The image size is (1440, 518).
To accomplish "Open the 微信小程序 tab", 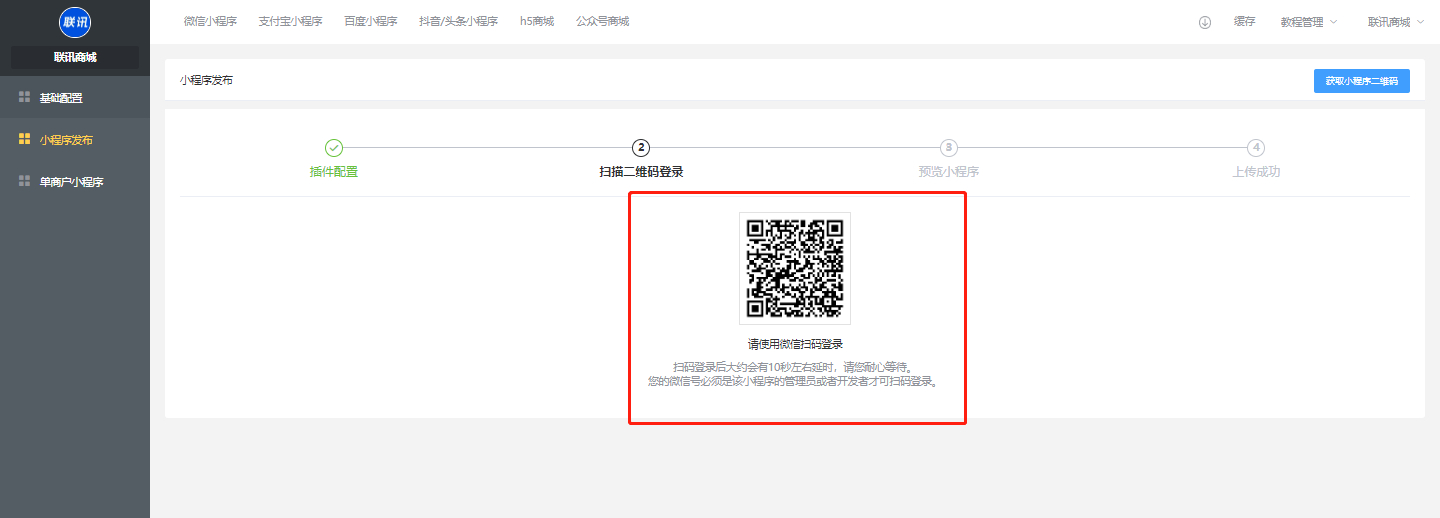I will tap(210, 21).
